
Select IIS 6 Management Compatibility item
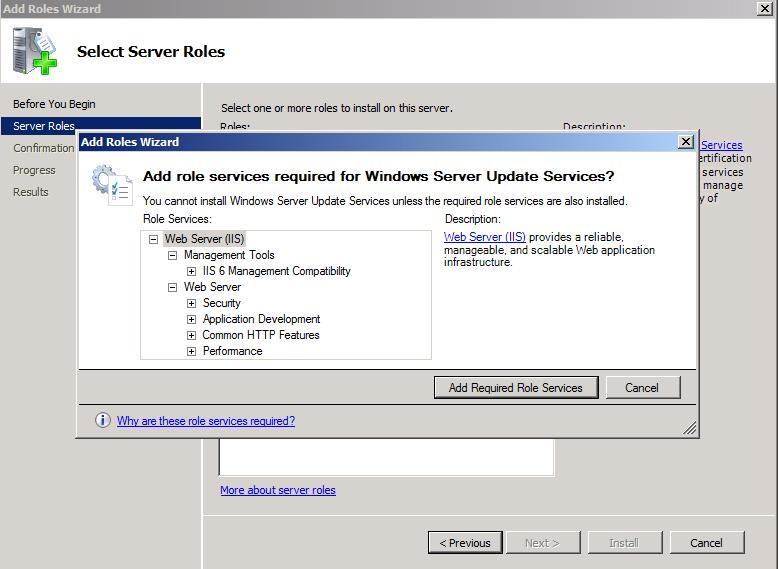point(276,271)
